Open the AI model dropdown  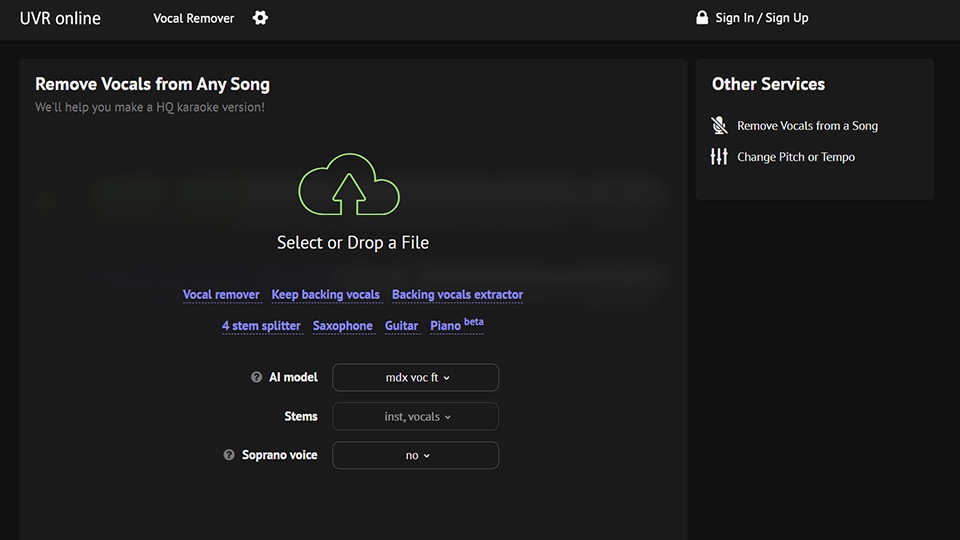[415, 378]
